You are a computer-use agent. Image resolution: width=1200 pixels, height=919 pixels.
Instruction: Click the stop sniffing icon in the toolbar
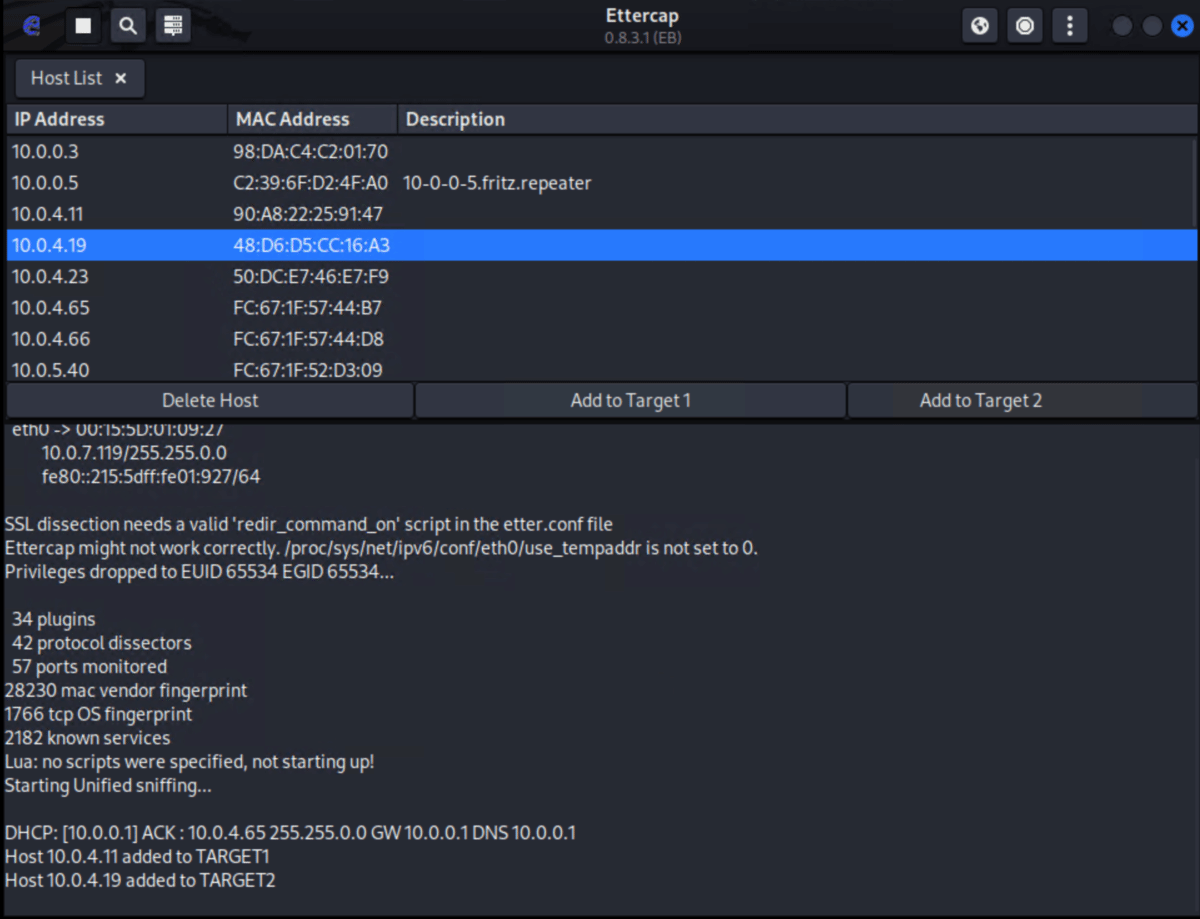tap(83, 25)
